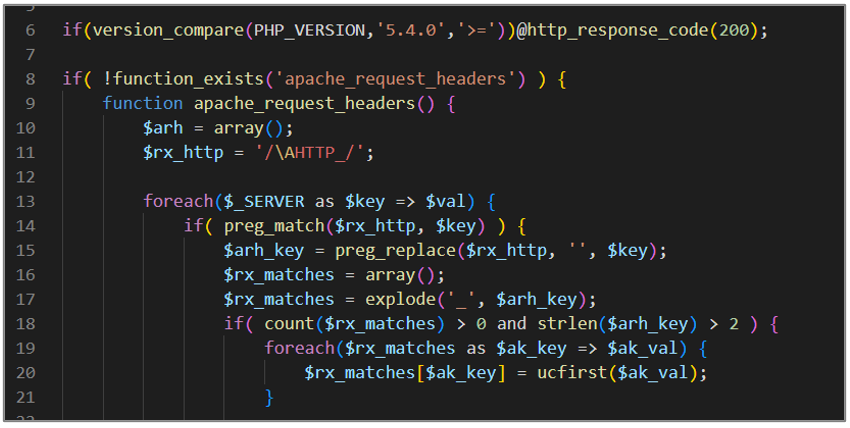Click line number 17 in the gutter
The image size is (850, 428).
point(25,299)
